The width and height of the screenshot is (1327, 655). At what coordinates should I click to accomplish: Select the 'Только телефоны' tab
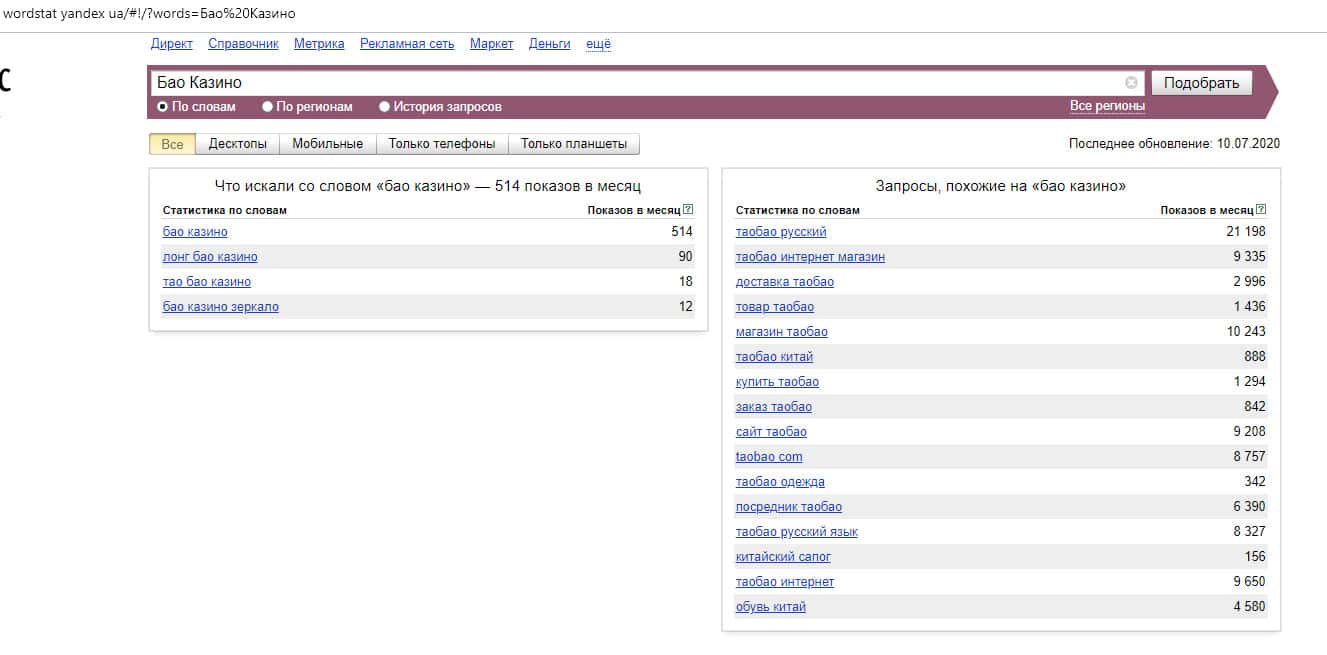tap(441, 144)
